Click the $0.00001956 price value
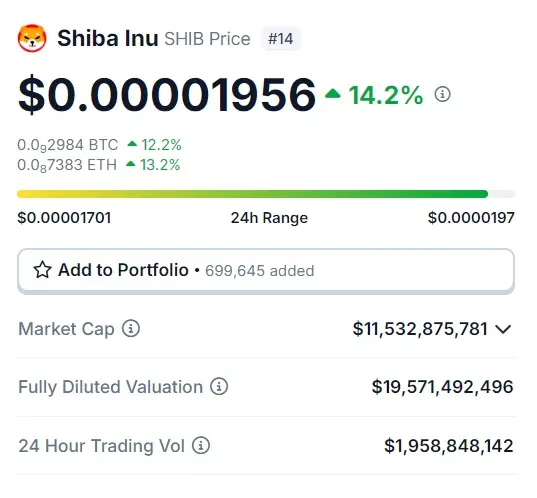The width and height of the screenshot is (537, 498). click(167, 95)
